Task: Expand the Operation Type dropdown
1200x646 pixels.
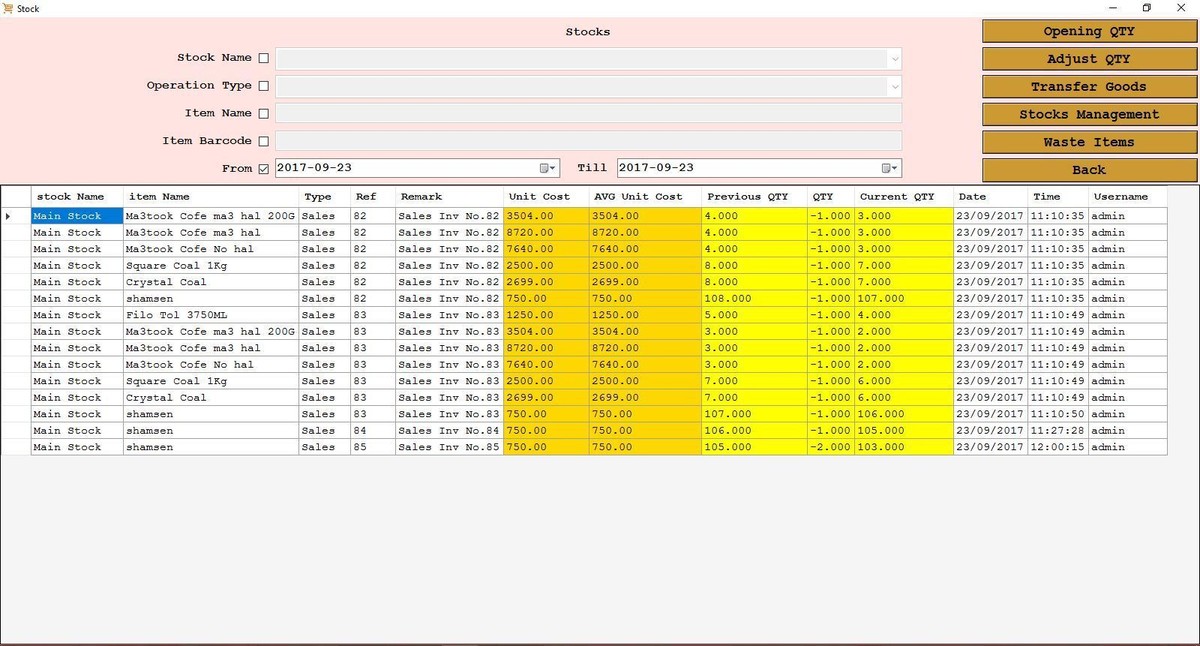Action: (894, 87)
